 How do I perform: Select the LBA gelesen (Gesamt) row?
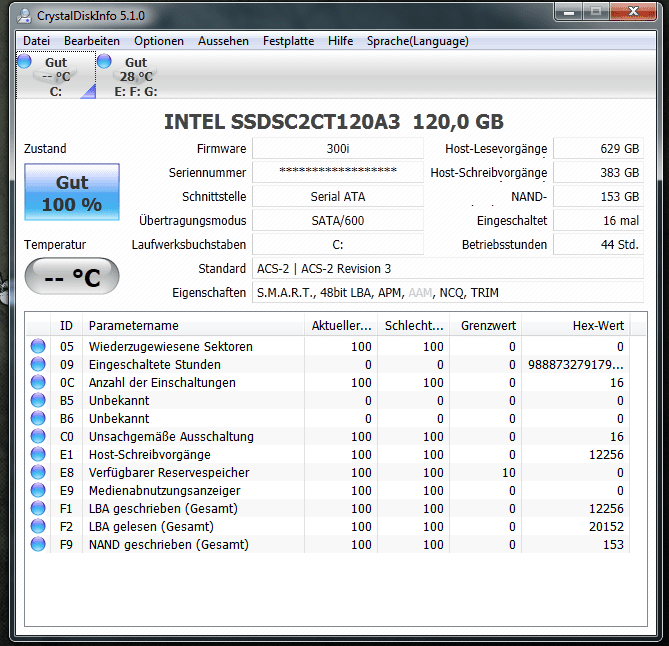tap(328, 527)
